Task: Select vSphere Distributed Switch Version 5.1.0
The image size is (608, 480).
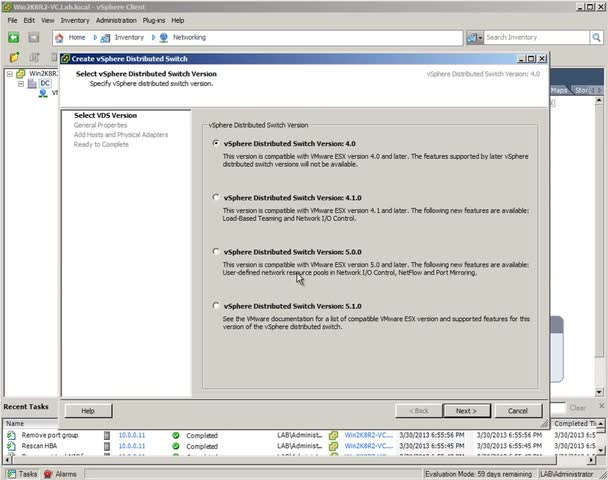Action: click(x=216, y=306)
